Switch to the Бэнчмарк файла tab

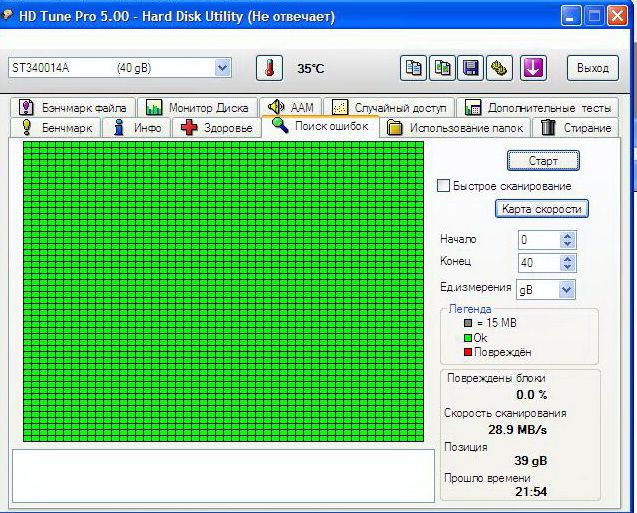73,108
